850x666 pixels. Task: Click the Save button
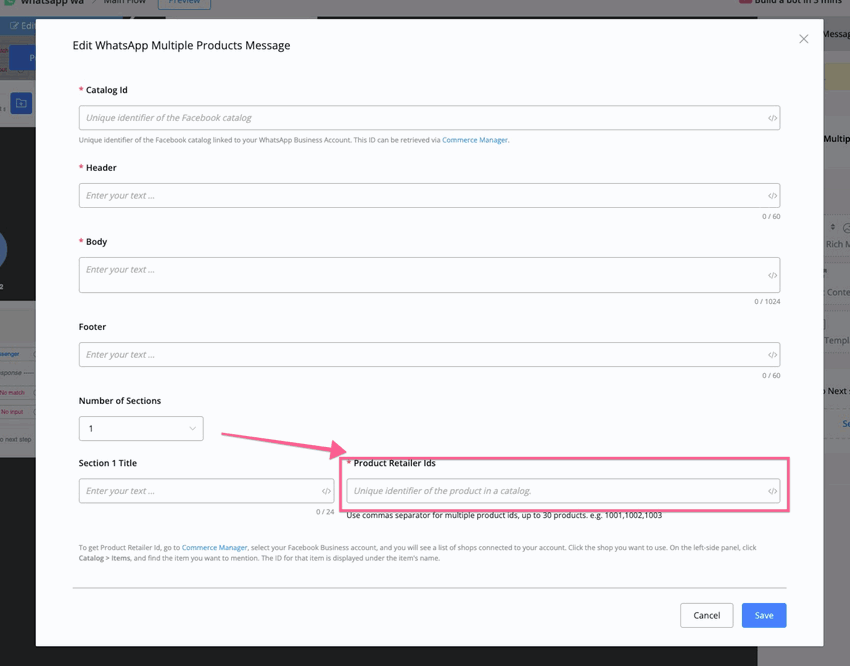763,615
